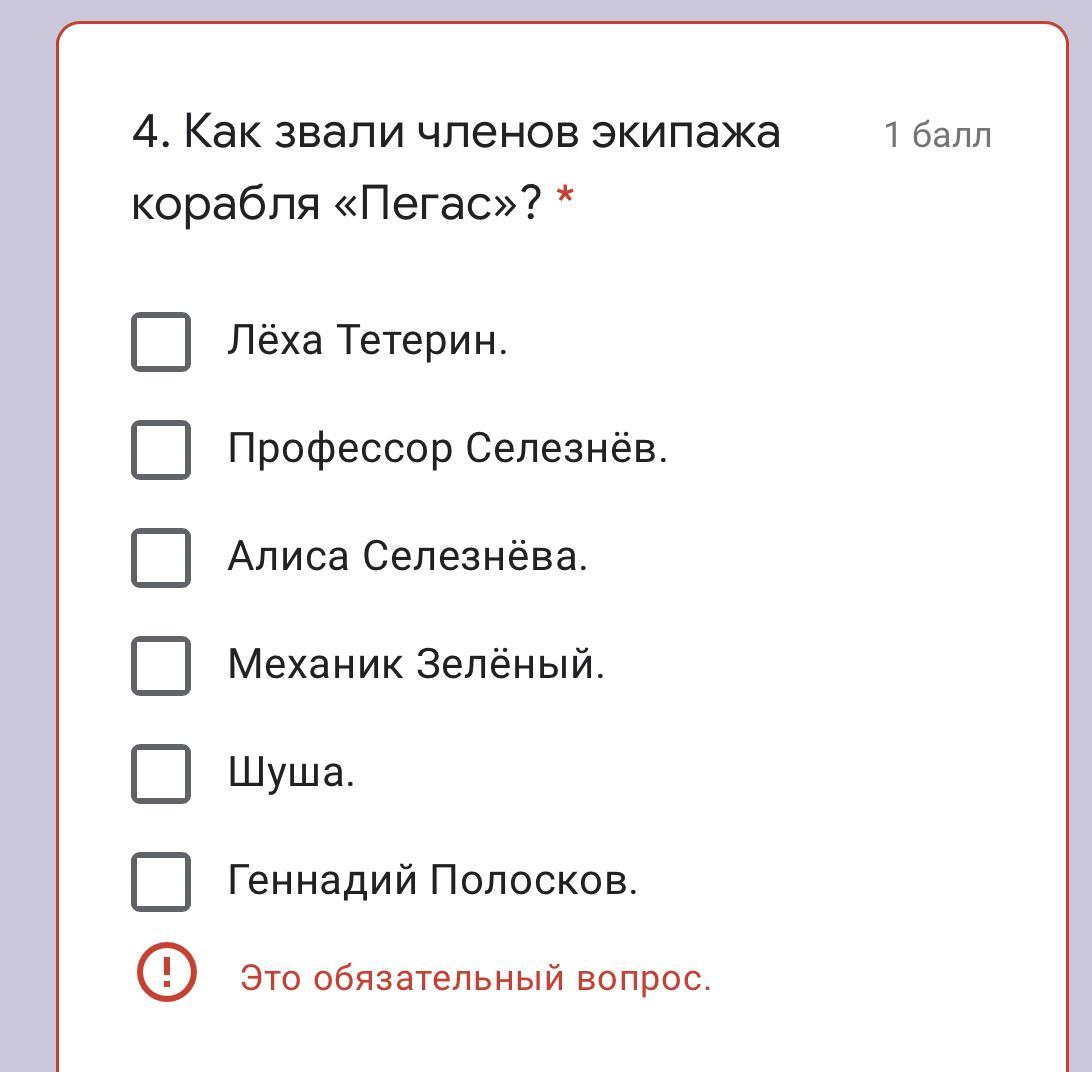The width and height of the screenshot is (1092, 1072).
Task: Mark the square checkbox beside Шуша
Action: pos(161,773)
